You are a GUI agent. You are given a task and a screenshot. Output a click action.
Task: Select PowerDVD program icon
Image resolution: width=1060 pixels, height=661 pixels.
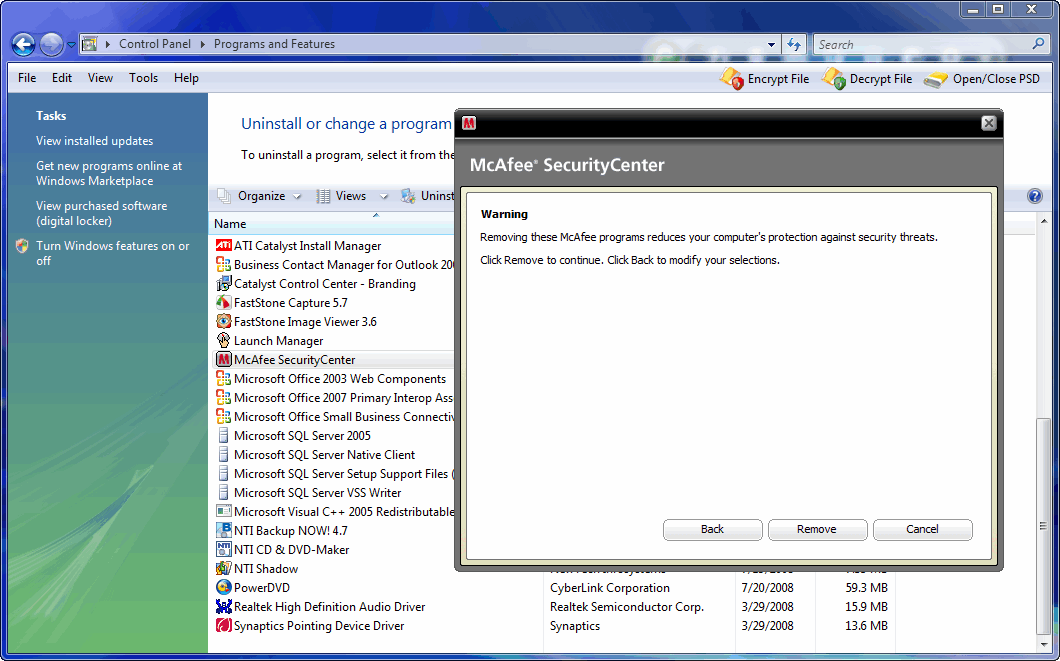(x=224, y=587)
